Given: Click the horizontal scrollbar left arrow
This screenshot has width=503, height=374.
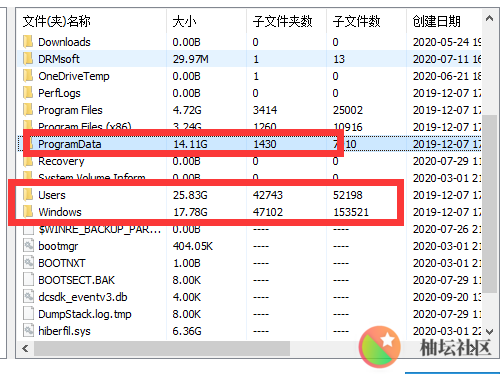Looking at the screenshot, I should 25,349.
